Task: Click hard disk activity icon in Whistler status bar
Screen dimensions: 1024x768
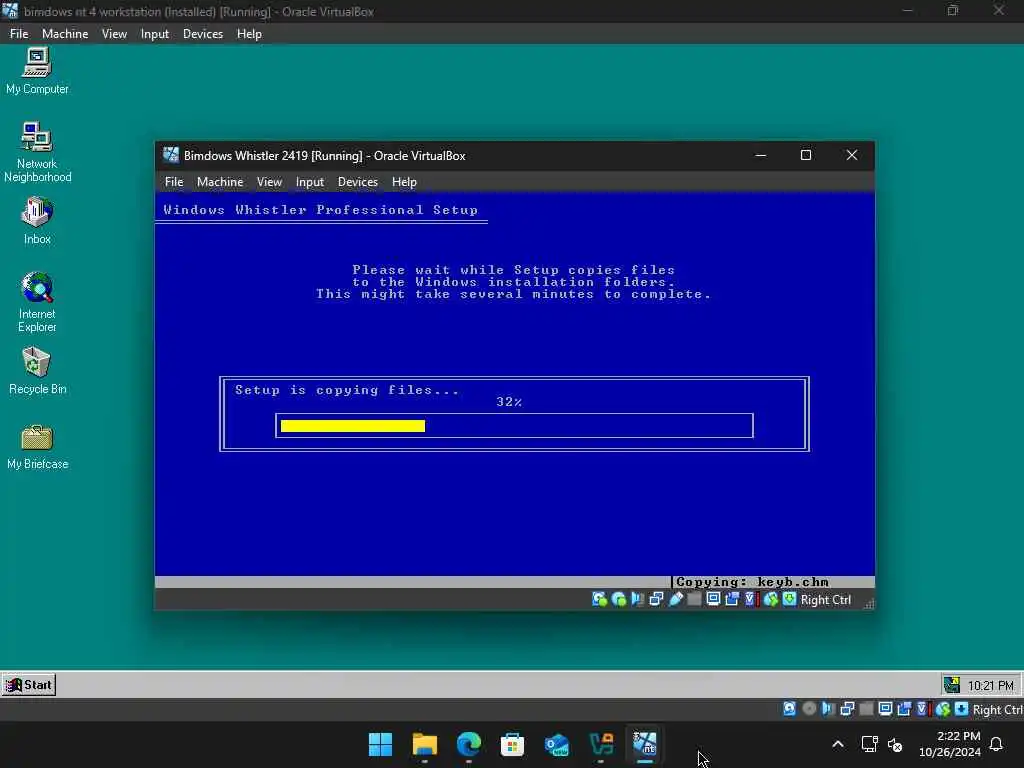Action: pos(600,600)
